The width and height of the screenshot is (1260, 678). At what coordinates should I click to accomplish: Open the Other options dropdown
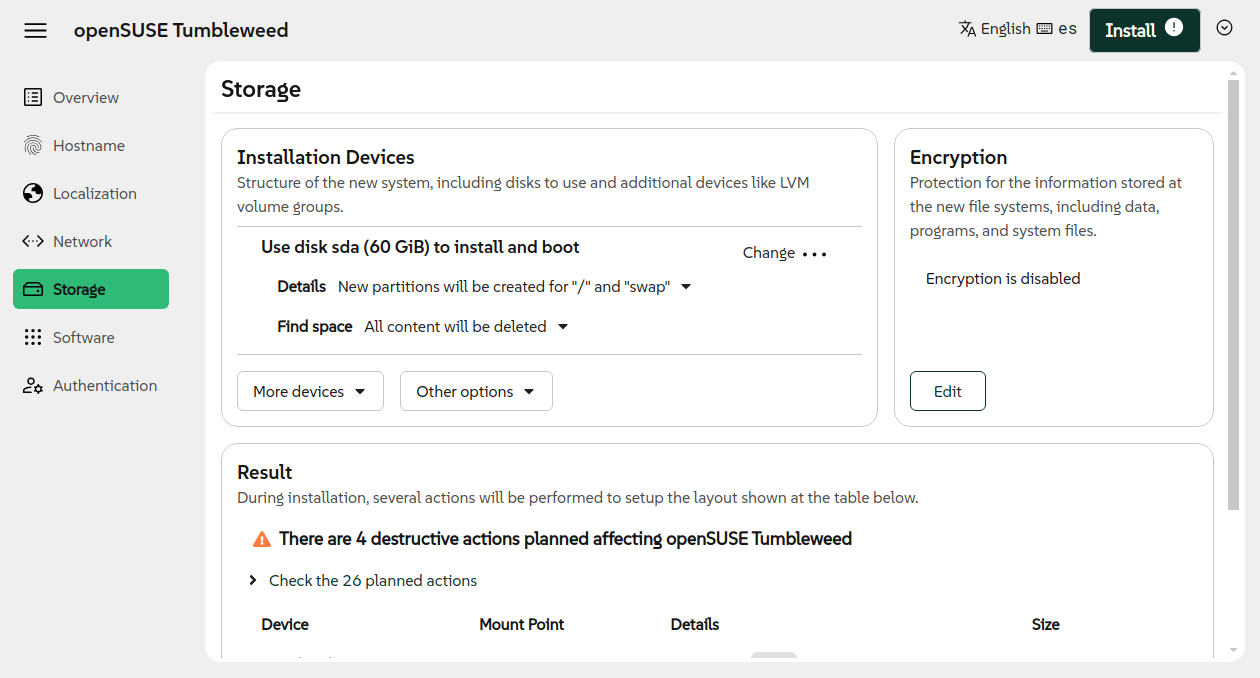[x=476, y=391]
